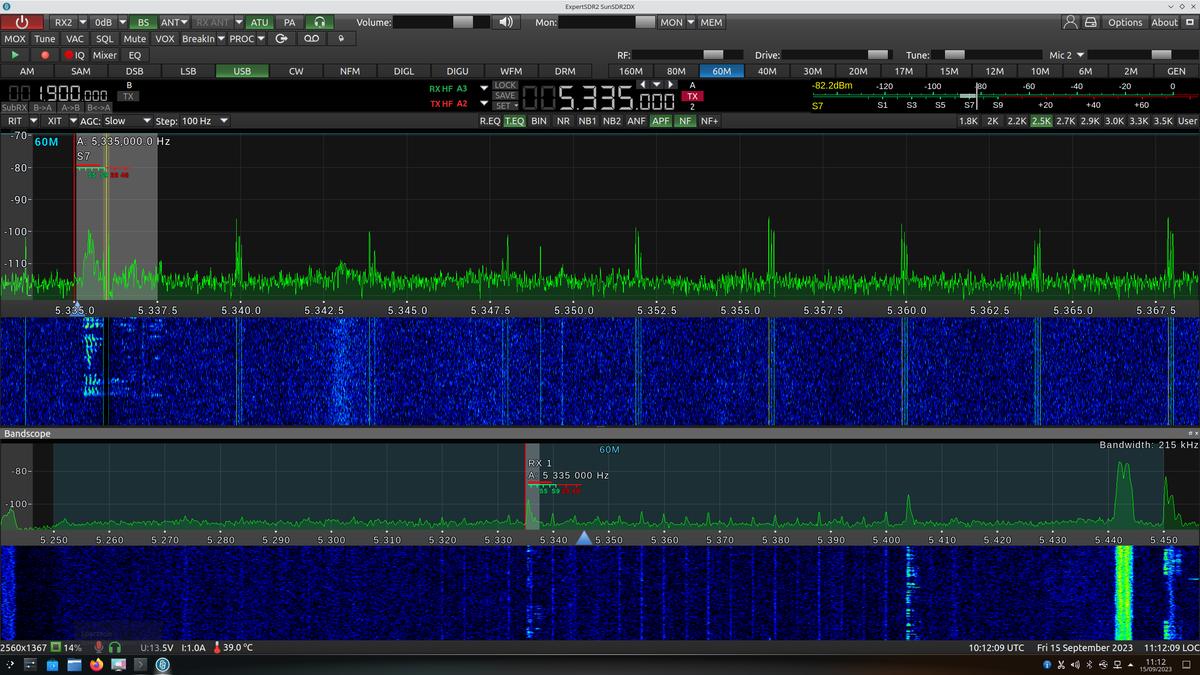Toggle the NR noise reduction button
This screenshot has height=675, width=1200.
coord(563,121)
